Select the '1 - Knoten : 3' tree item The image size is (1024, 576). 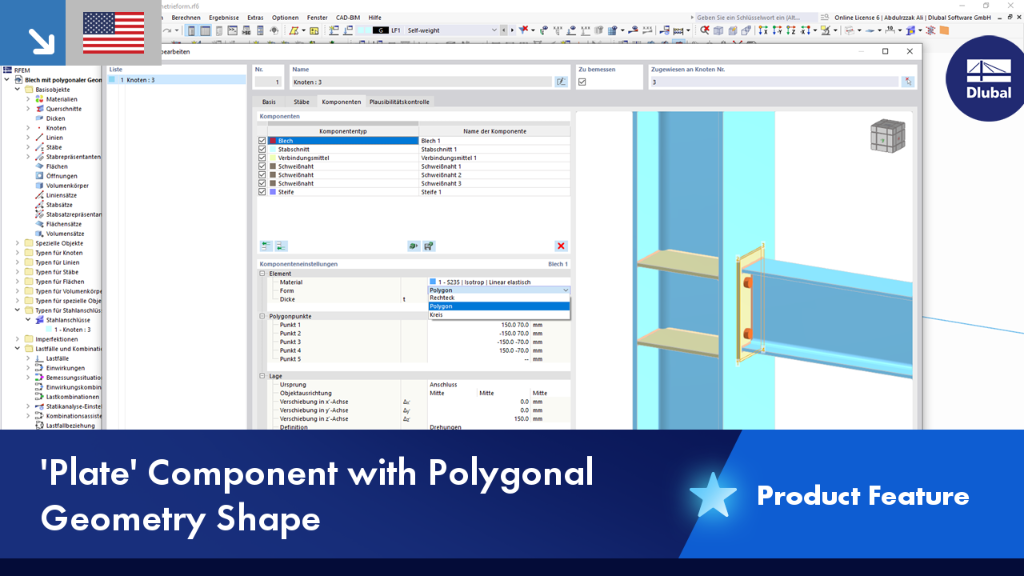pos(72,330)
